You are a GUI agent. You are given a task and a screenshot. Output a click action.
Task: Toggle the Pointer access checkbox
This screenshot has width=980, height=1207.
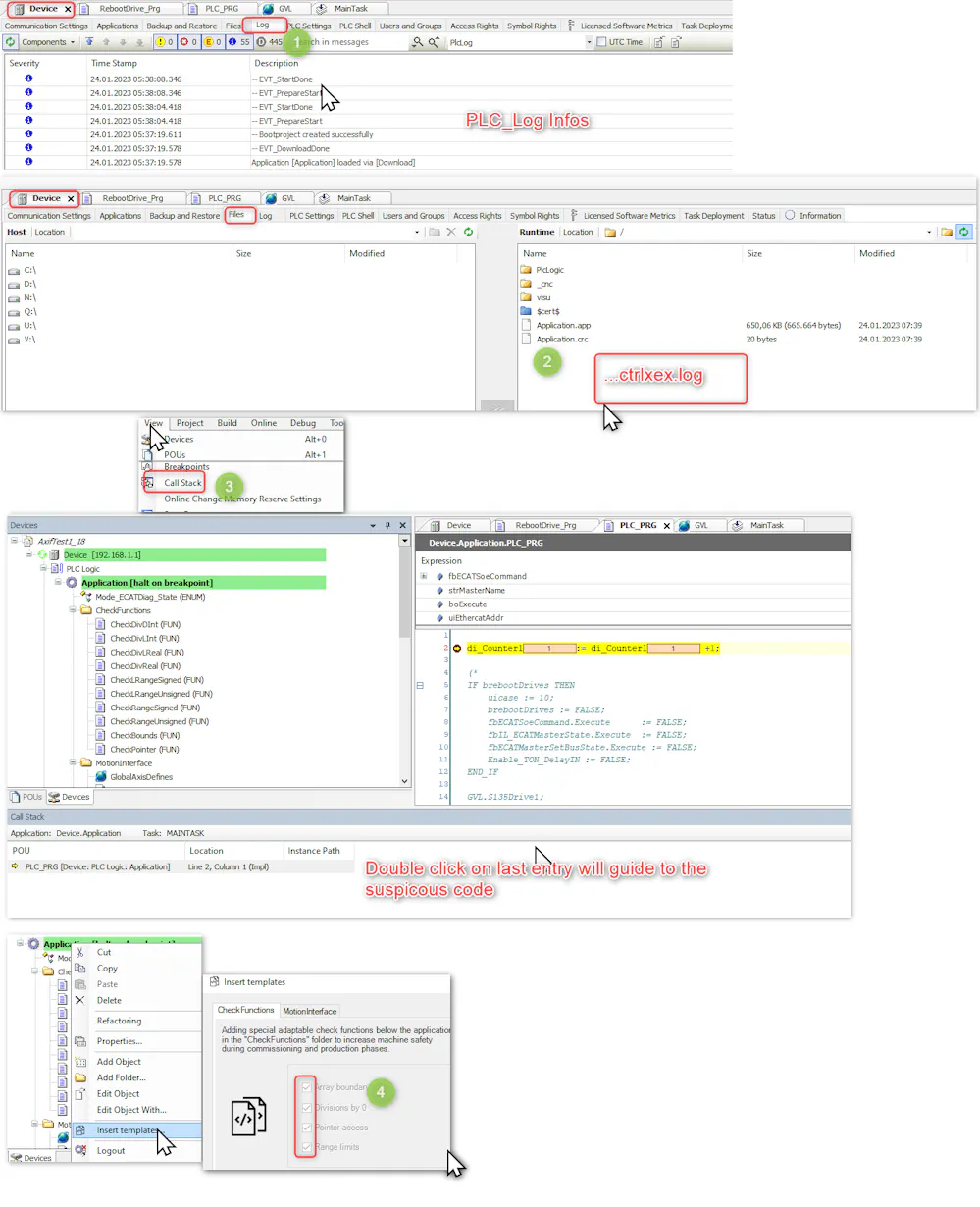(x=307, y=1128)
